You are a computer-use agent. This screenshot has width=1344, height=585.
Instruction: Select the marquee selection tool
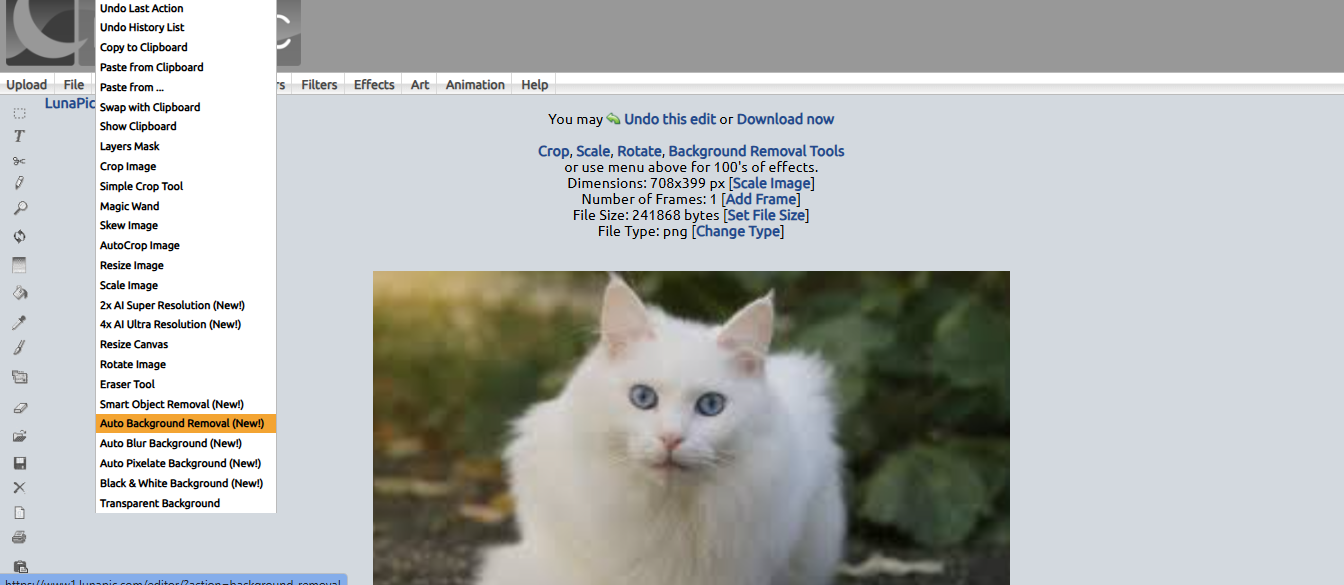tap(19, 112)
